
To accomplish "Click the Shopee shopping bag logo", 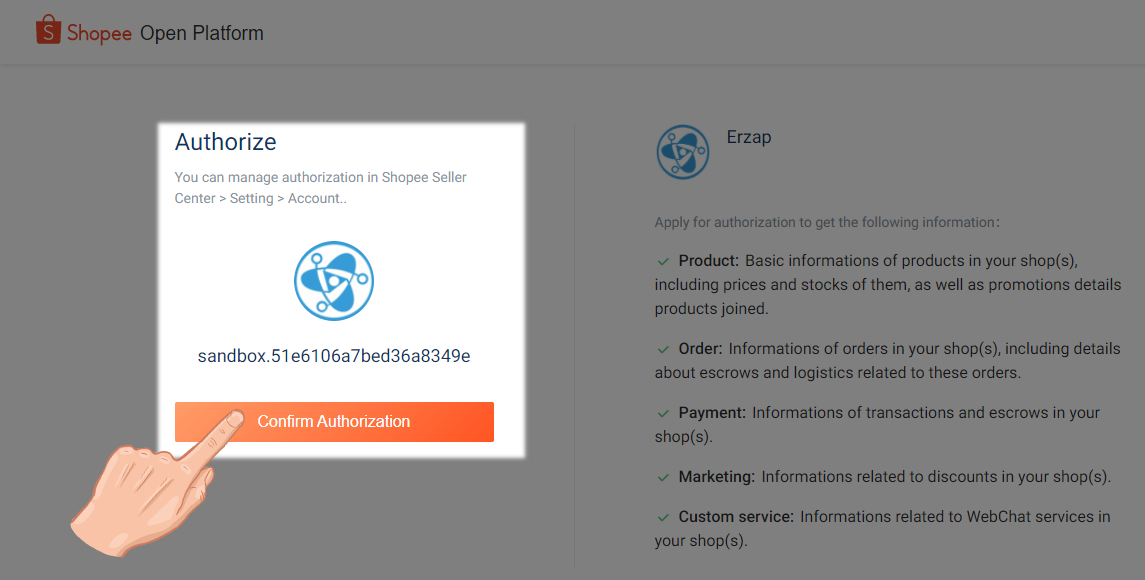I will [x=48, y=30].
